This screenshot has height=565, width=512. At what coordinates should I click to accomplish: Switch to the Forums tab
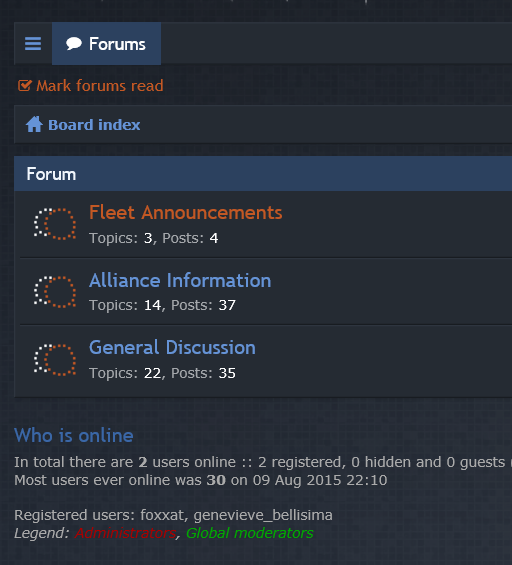coord(106,44)
